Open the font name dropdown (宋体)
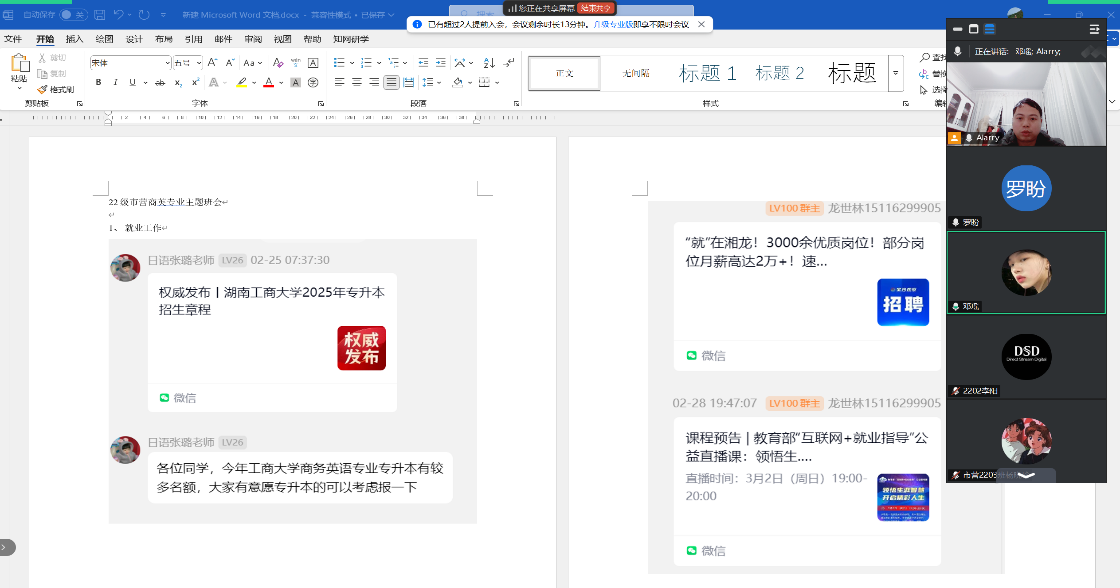The height and width of the screenshot is (588, 1120). 166,63
